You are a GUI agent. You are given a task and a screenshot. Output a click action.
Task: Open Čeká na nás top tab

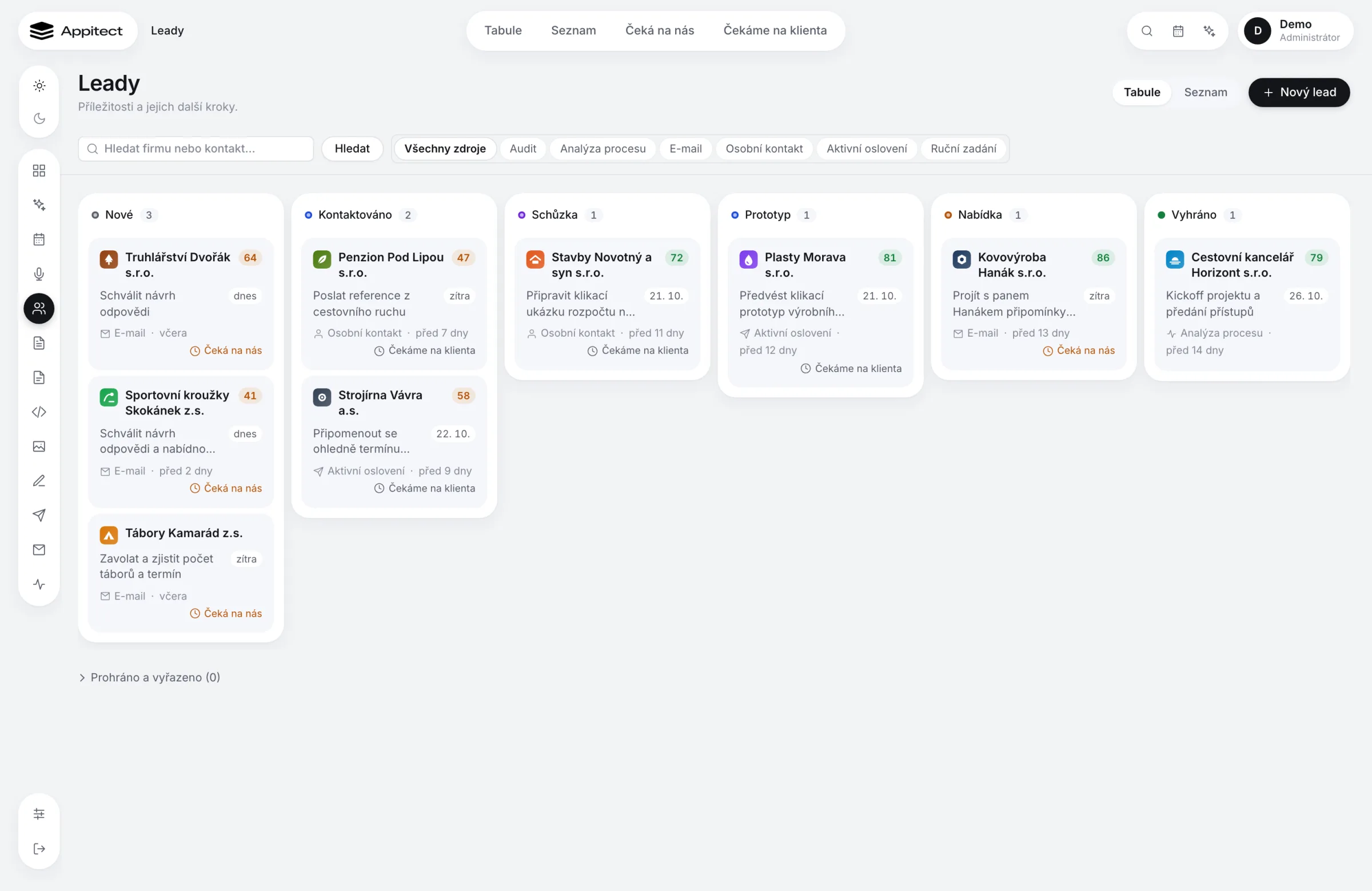pyautogui.click(x=660, y=30)
